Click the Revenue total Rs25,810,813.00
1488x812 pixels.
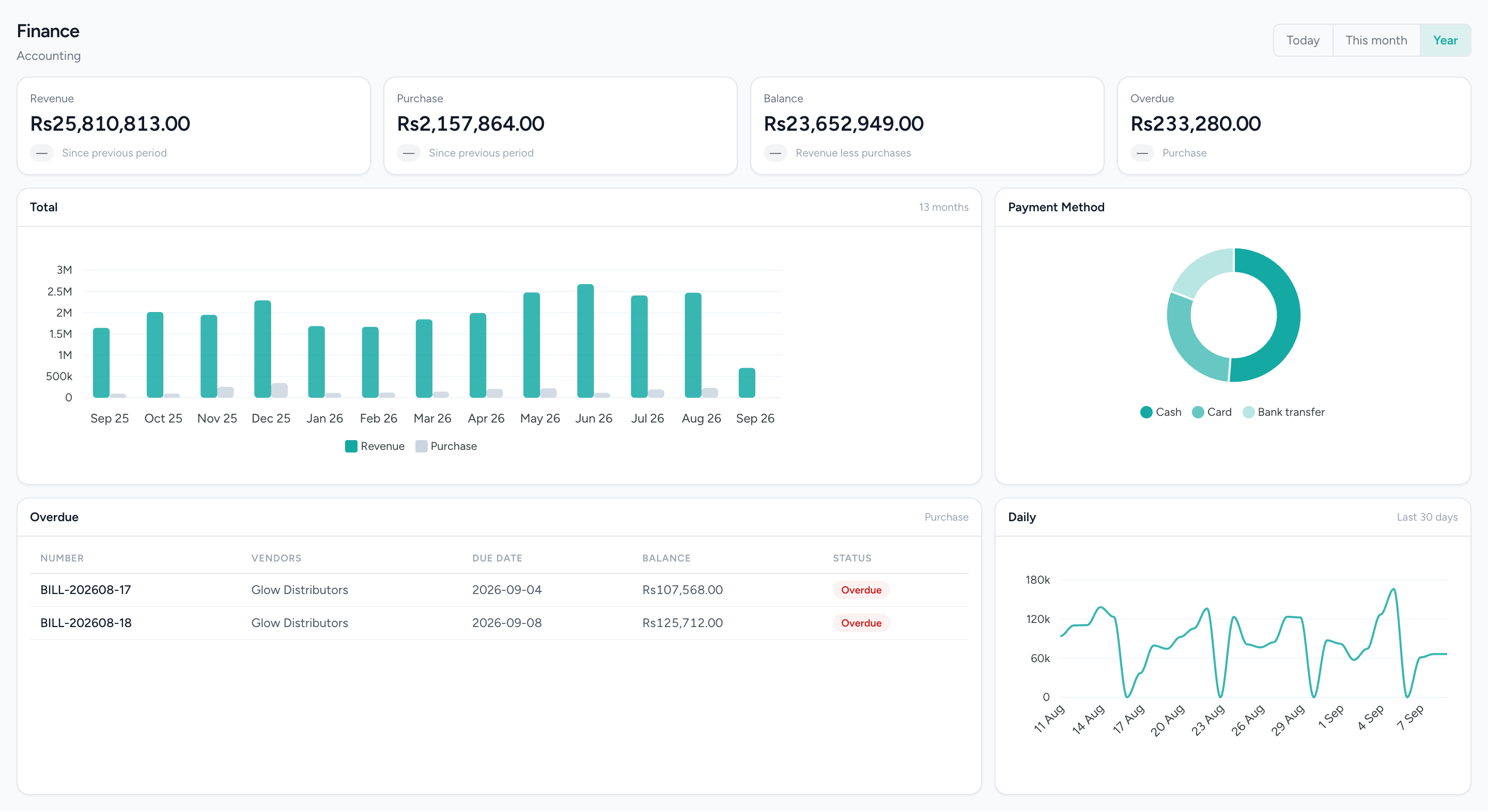pyautogui.click(x=110, y=123)
